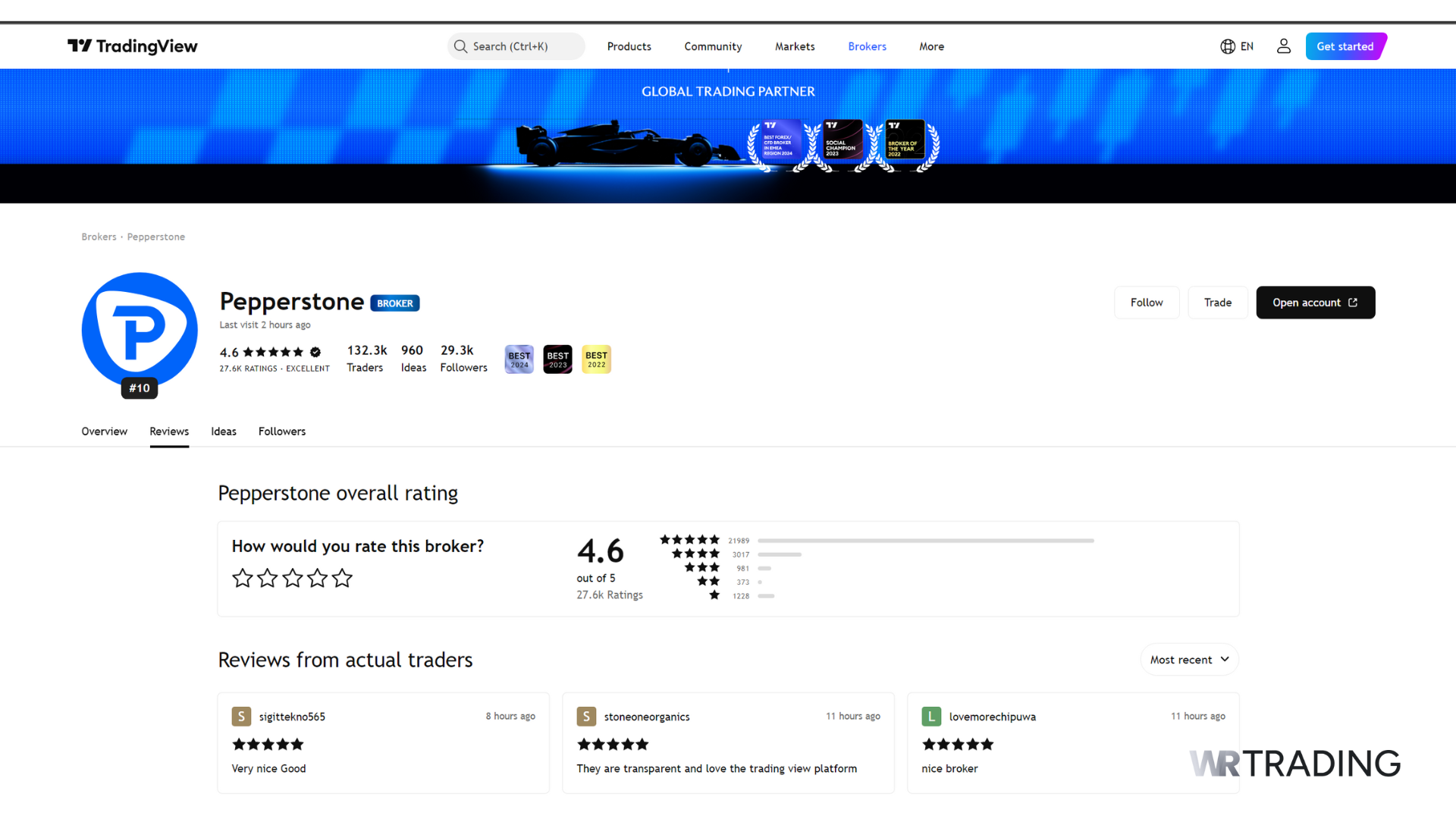Open the EN language selector
Viewport: 1456px width, 819px height.
pyautogui.click(x=1237, y=46)
